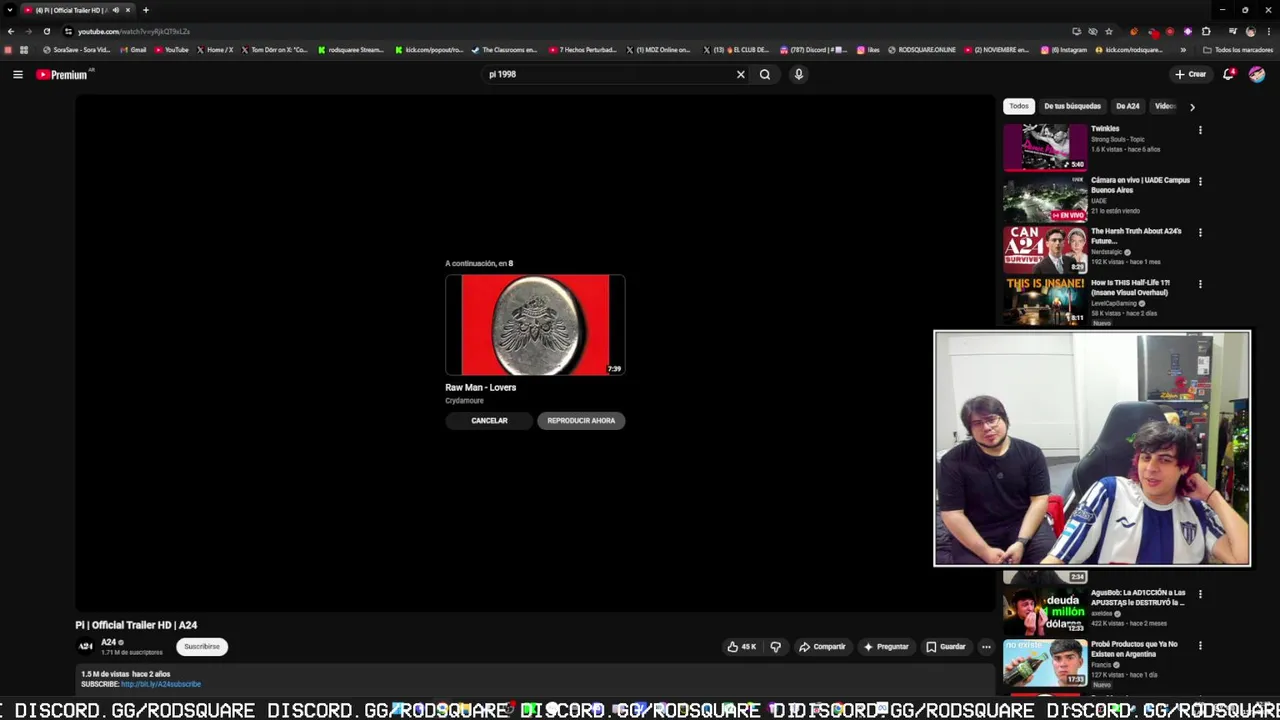The image size is (1280, 720).
Task: Open the Twinkles video thumbnail
Action: pyautogui.click(x=1045, y=147)
